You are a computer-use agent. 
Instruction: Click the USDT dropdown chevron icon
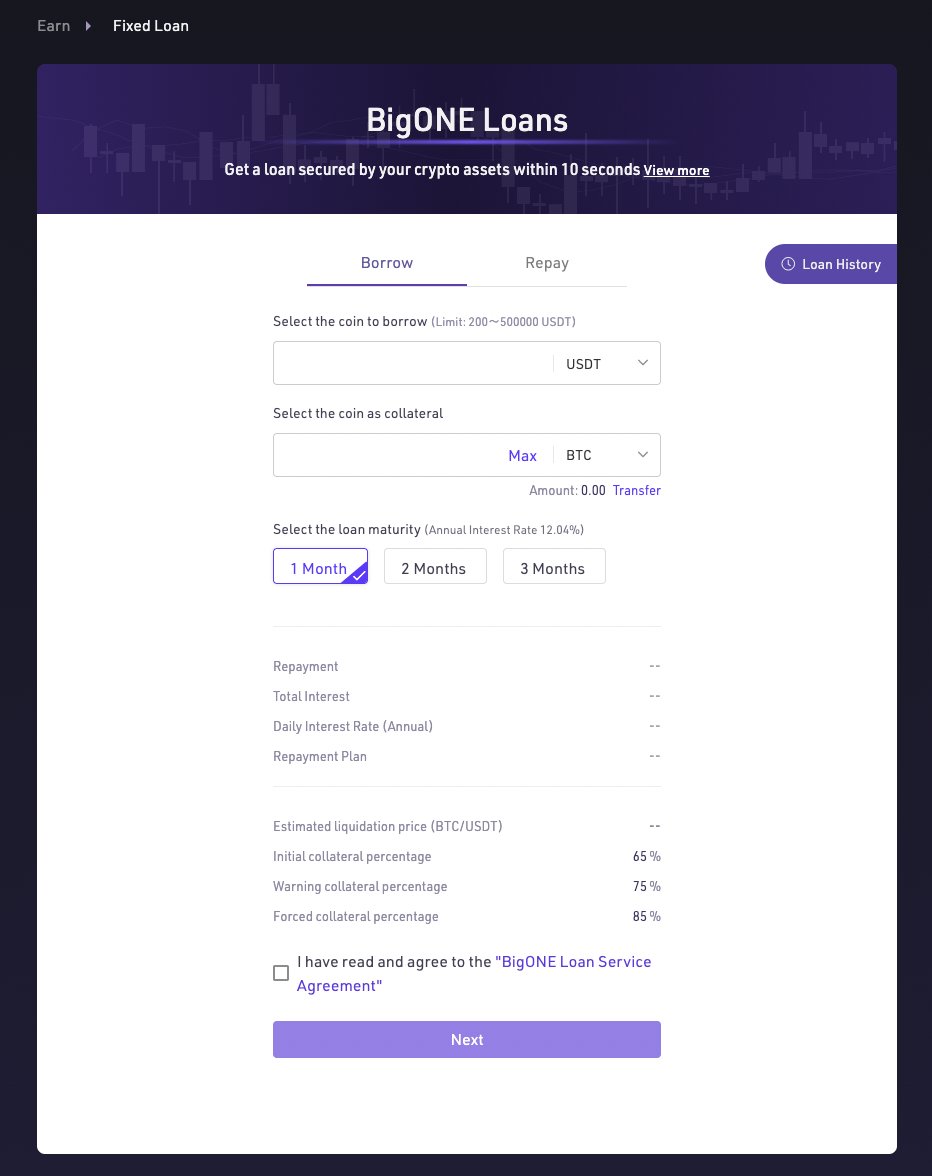point(643,363)
